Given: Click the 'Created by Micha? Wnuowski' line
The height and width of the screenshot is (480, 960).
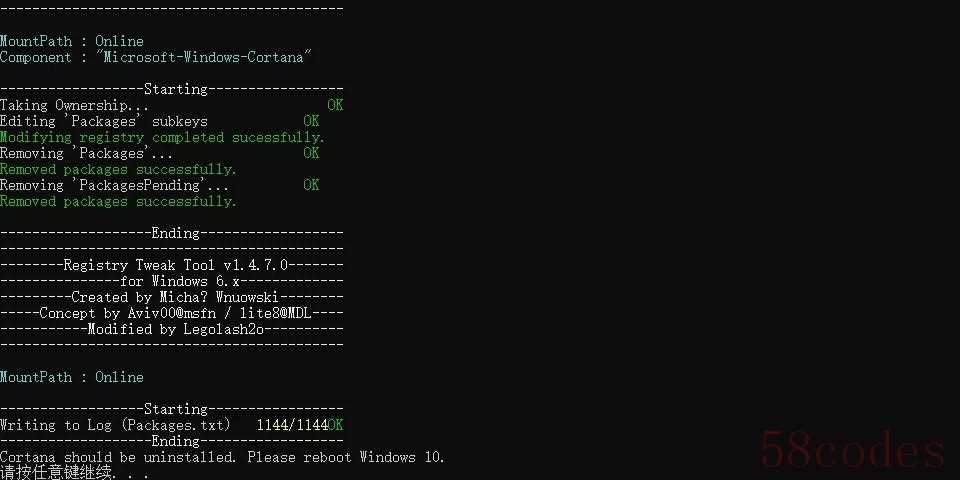Looking at the screenshot, I should click(175, 297).
